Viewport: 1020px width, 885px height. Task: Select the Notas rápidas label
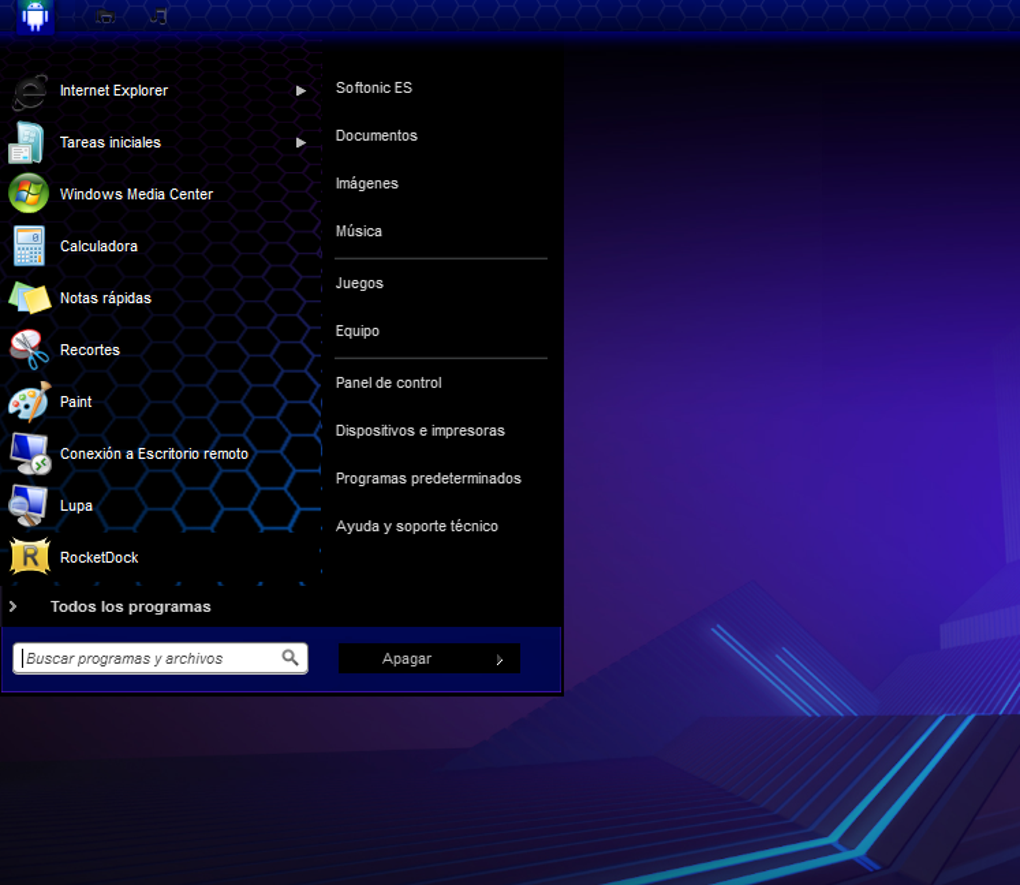pyautogui.click(x=105, y=298)
